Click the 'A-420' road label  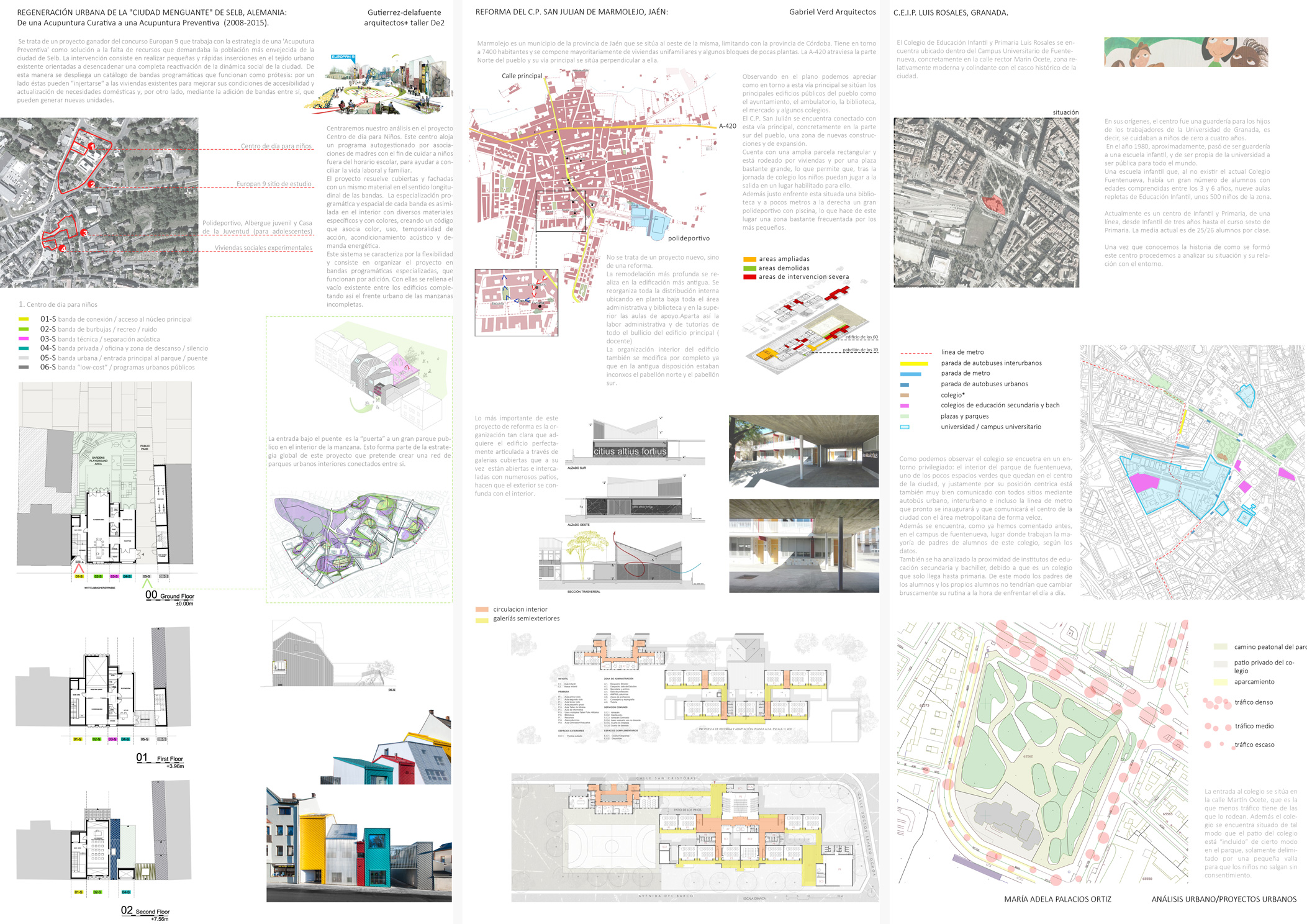[x=728, y=126]
